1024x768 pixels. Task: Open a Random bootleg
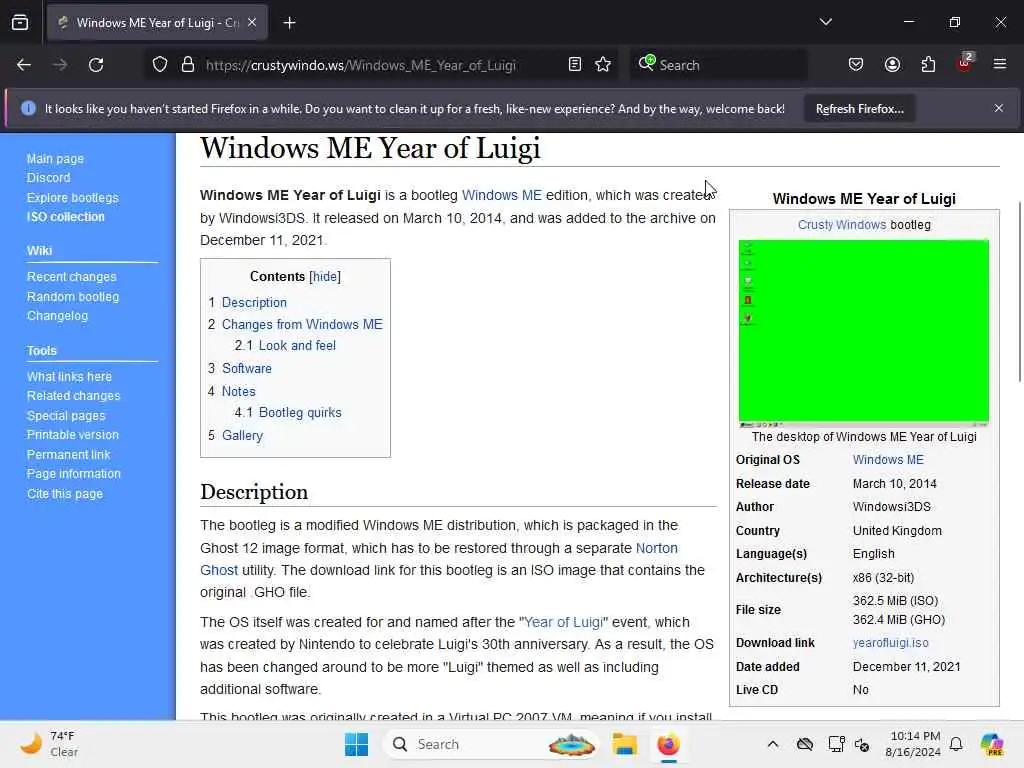coord(72,296)
